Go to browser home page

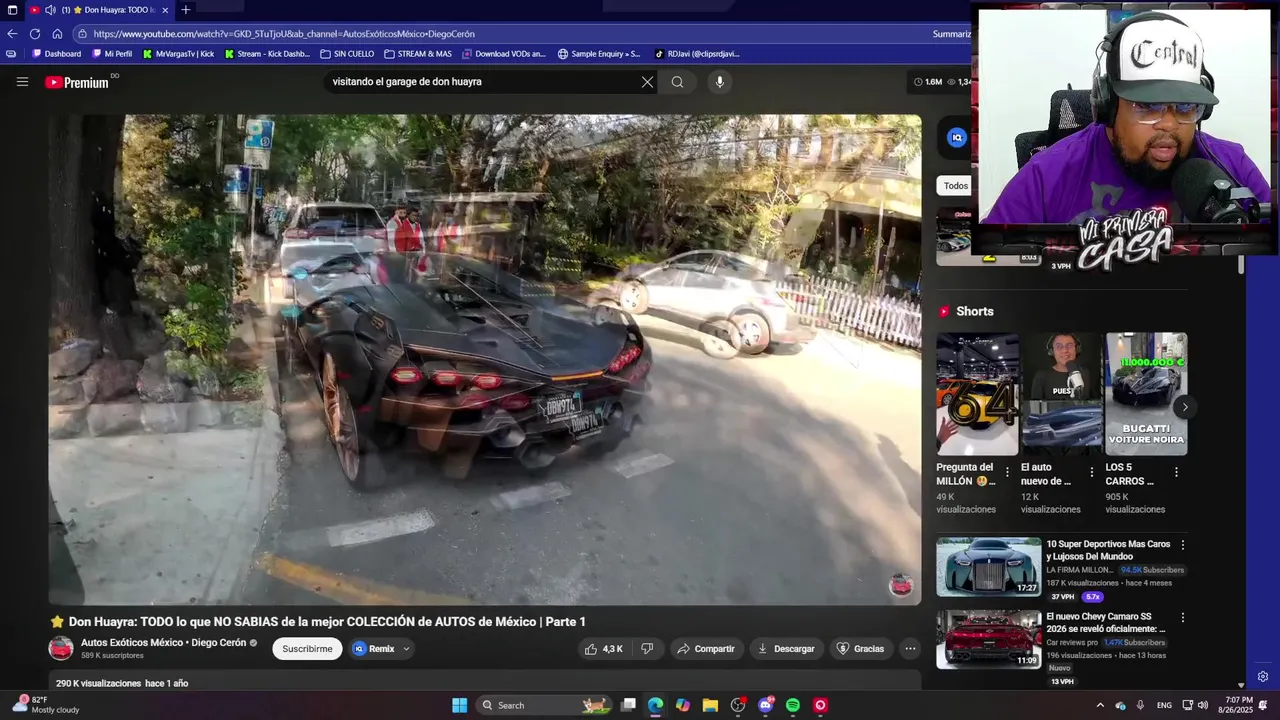tap(57, 33)
